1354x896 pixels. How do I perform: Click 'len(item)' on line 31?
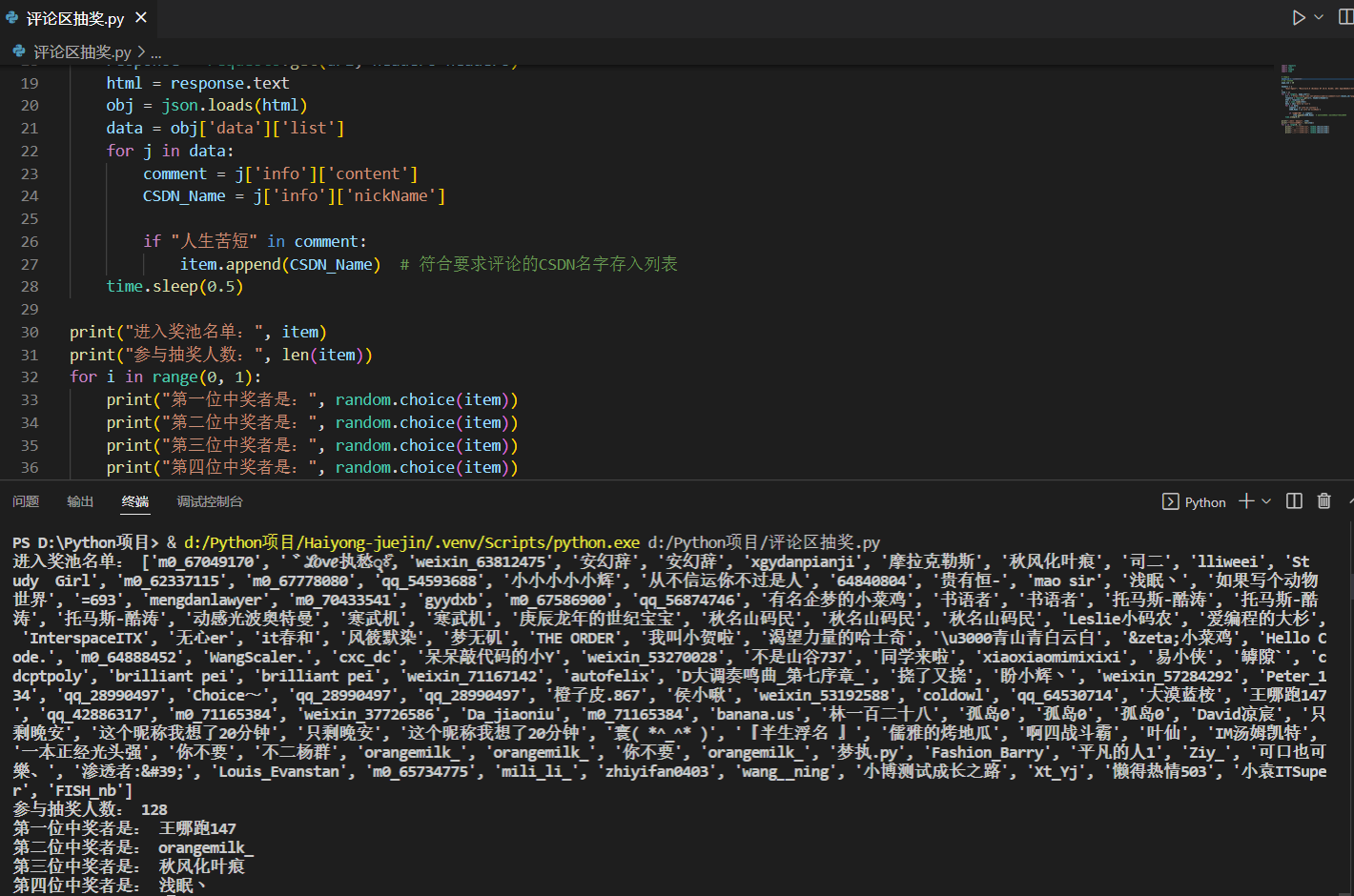point(322,355)
